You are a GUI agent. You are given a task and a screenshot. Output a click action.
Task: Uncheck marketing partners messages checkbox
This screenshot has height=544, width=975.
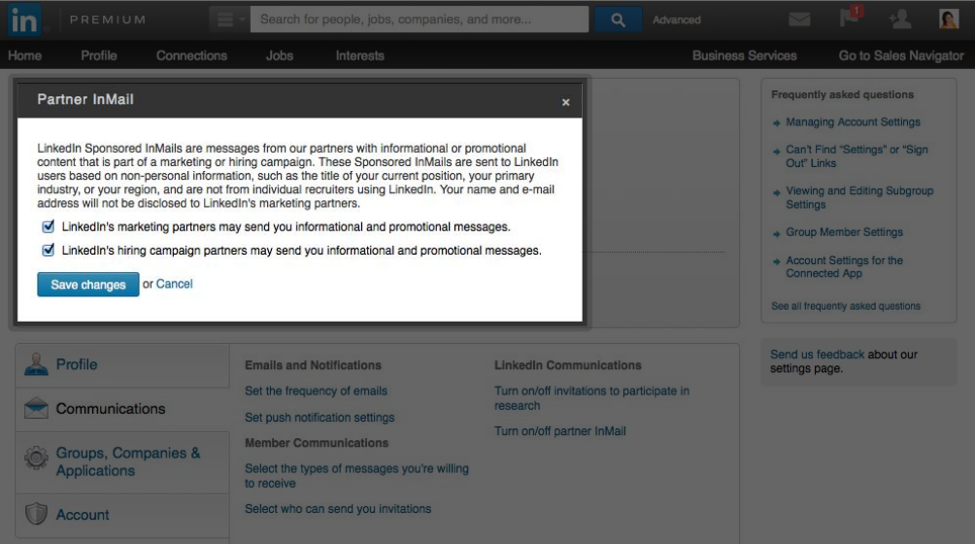click(x=48, y=226)
